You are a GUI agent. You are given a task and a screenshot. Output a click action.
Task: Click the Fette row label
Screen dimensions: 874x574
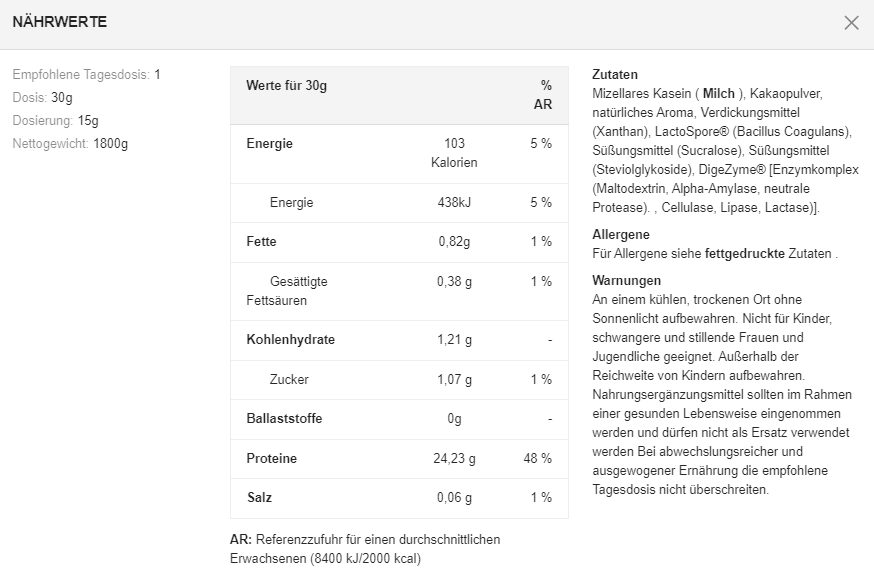pos(261,242)
